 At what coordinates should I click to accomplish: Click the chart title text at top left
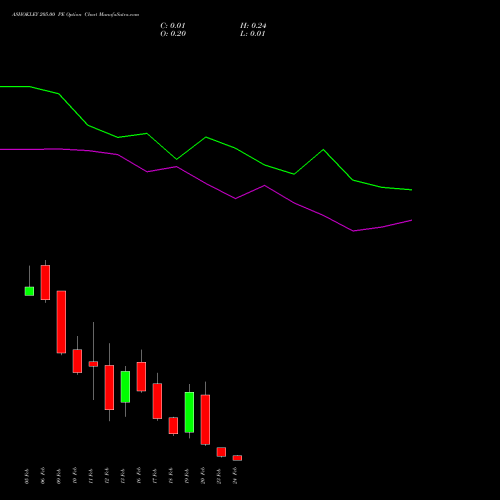point(75,15)
